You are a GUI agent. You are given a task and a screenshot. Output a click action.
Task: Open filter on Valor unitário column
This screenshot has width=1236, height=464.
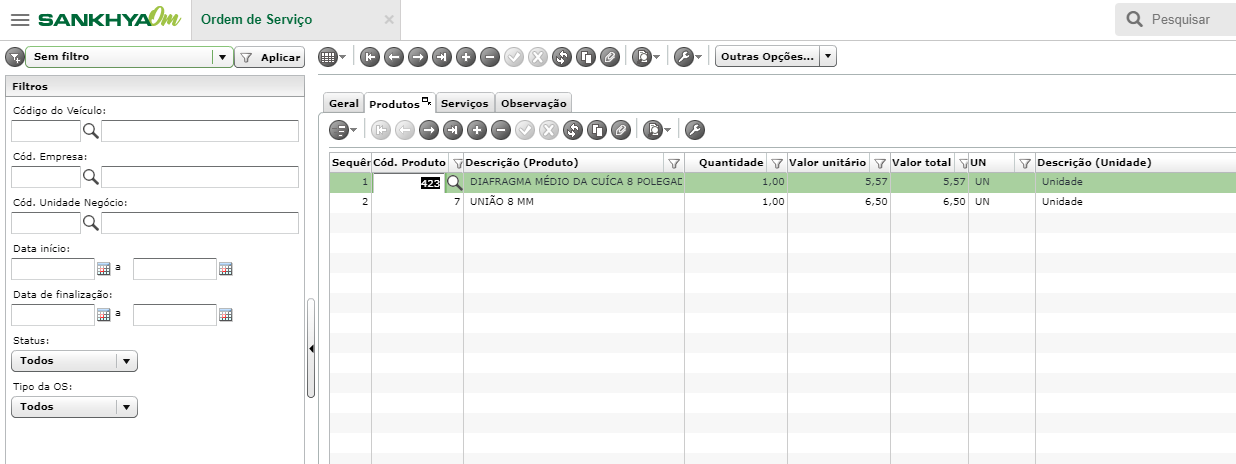pyautogui.click(x=879, y=163)
